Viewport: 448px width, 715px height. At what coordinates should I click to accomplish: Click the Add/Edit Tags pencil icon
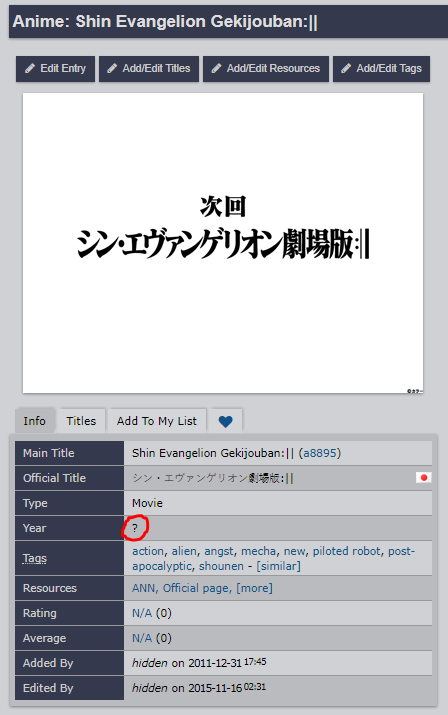pos(346,68)
